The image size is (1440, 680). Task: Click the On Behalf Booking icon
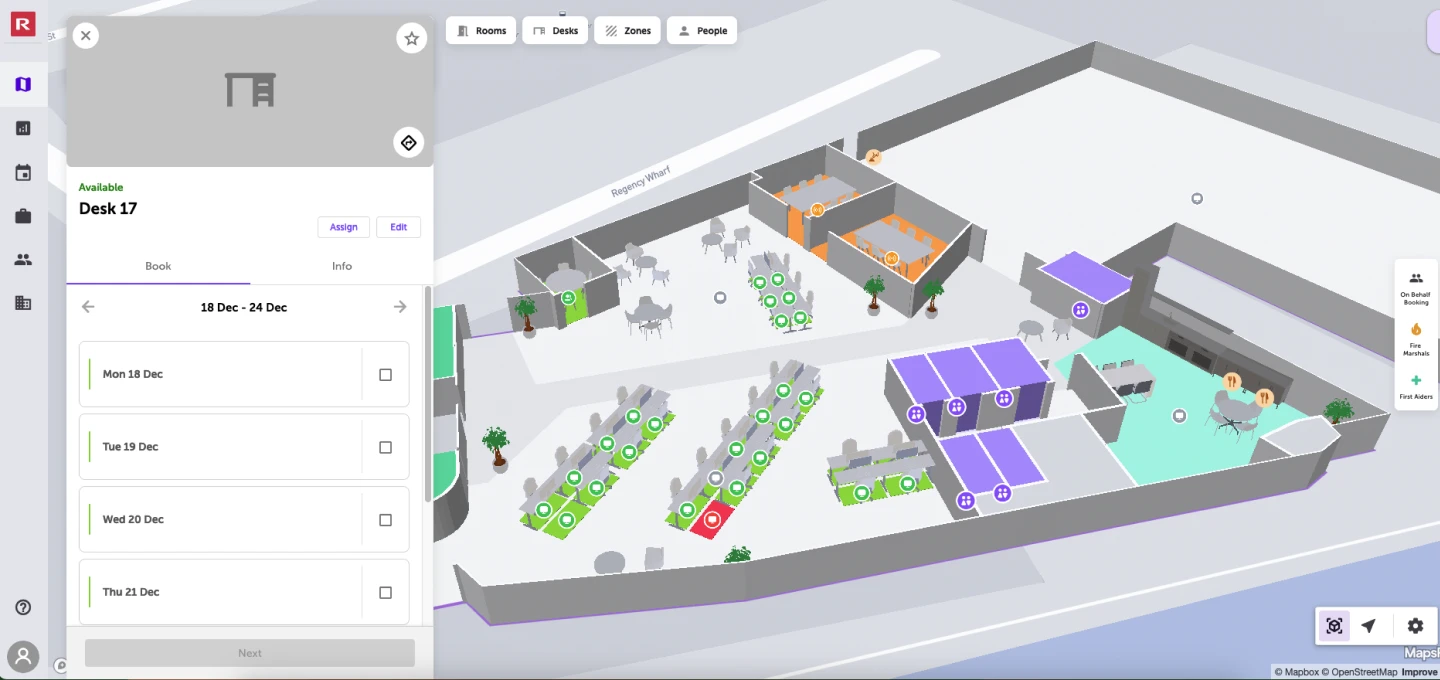[x=1415, y=278]
